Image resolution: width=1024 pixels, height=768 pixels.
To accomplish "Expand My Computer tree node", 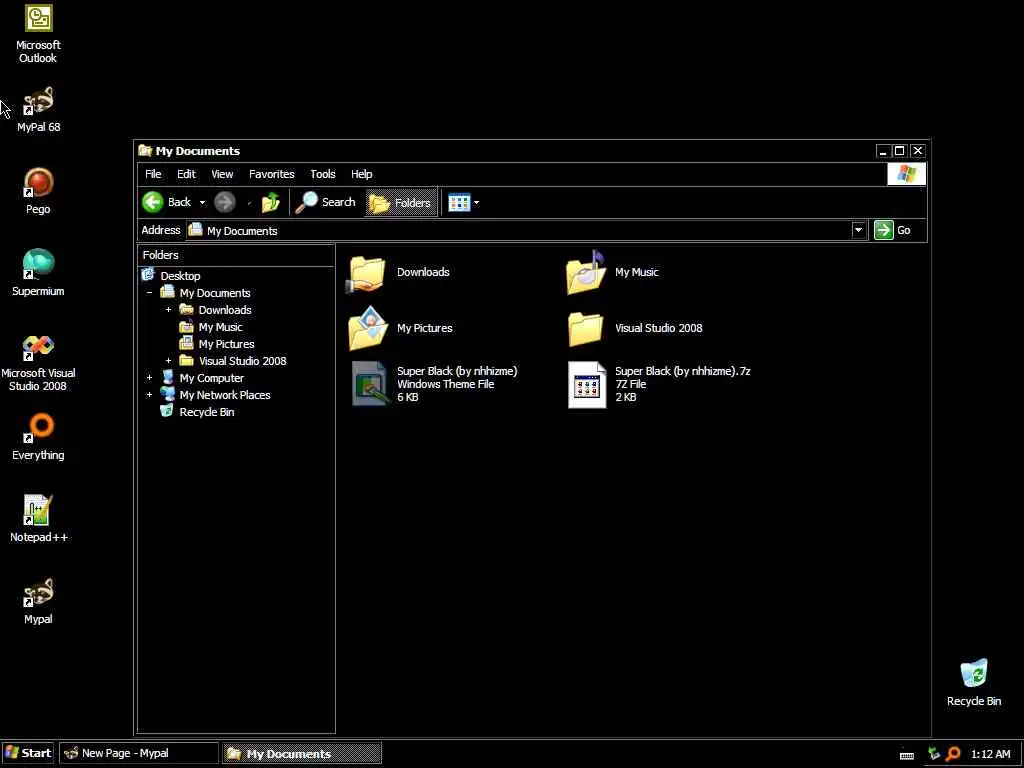I will (150, 377).
